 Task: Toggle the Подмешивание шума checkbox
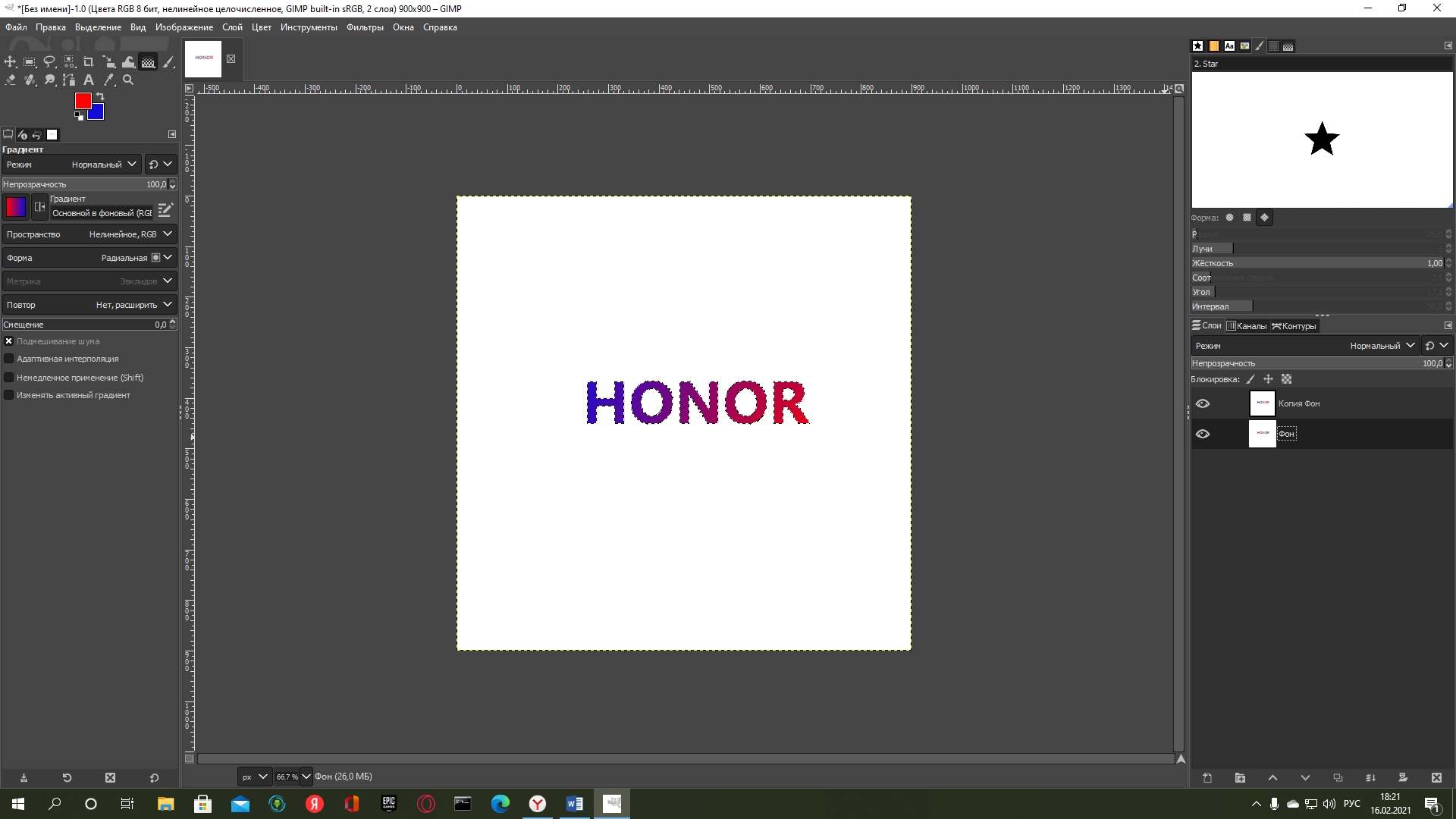pyautogui.click(x=9, y=341)
